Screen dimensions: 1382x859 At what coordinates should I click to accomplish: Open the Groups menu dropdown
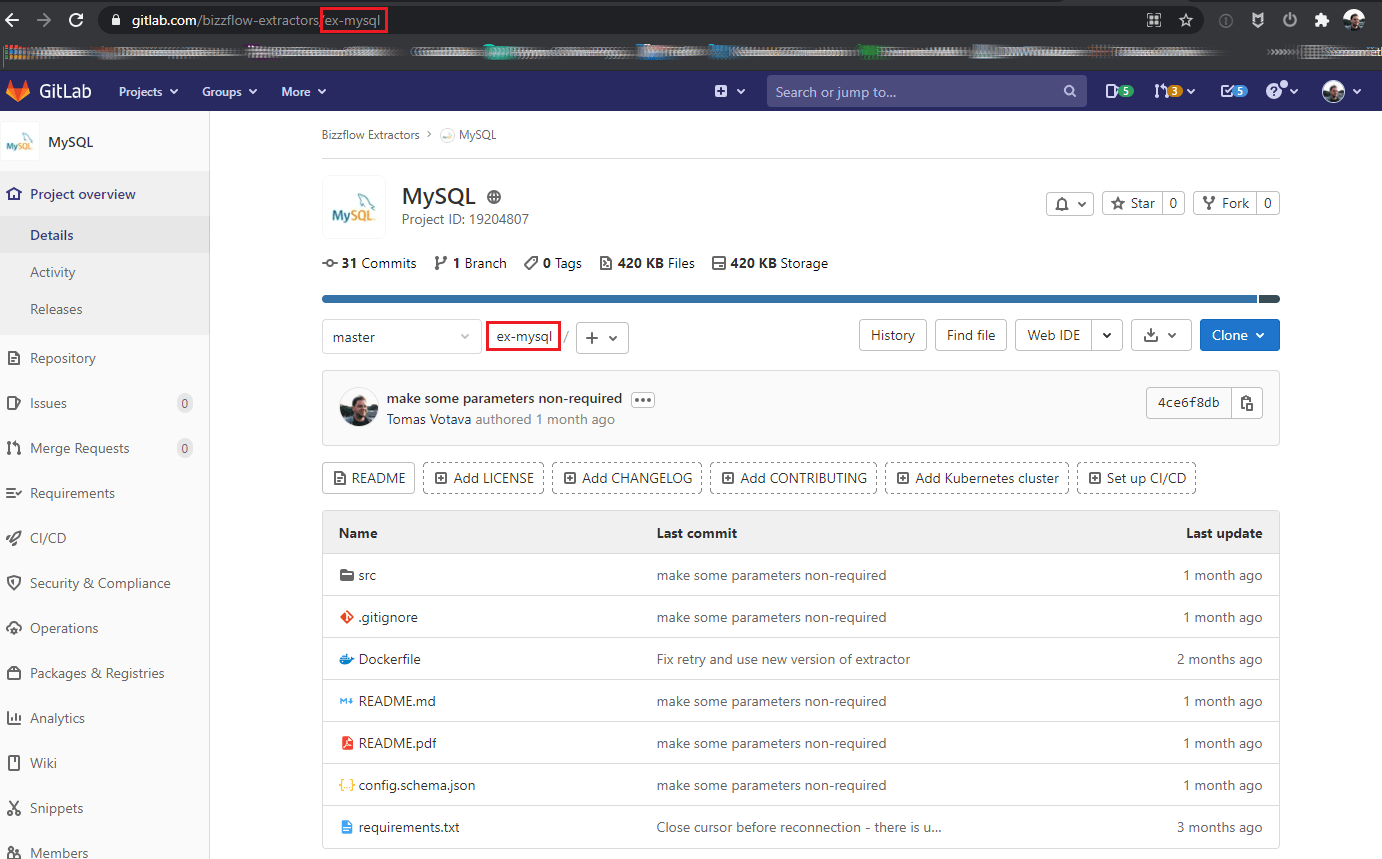230,91
